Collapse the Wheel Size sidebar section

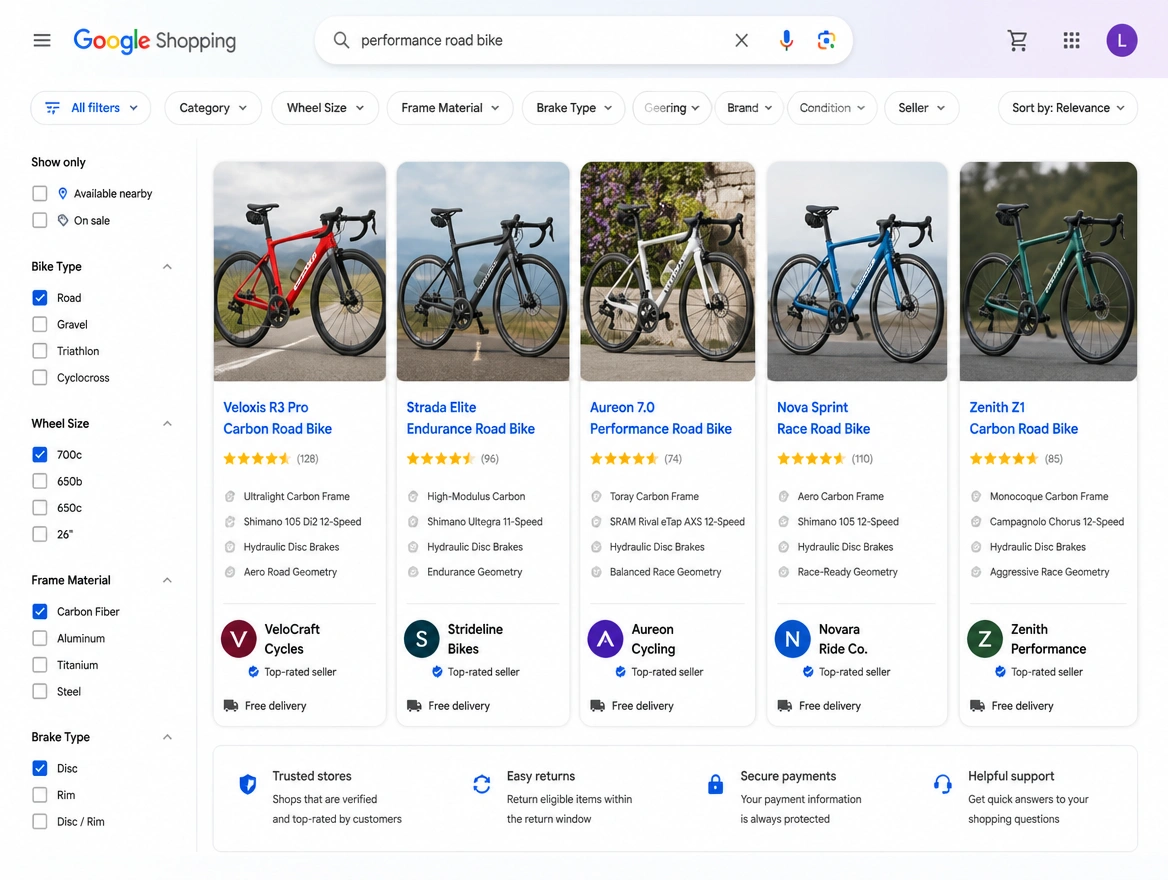point(168,423)
